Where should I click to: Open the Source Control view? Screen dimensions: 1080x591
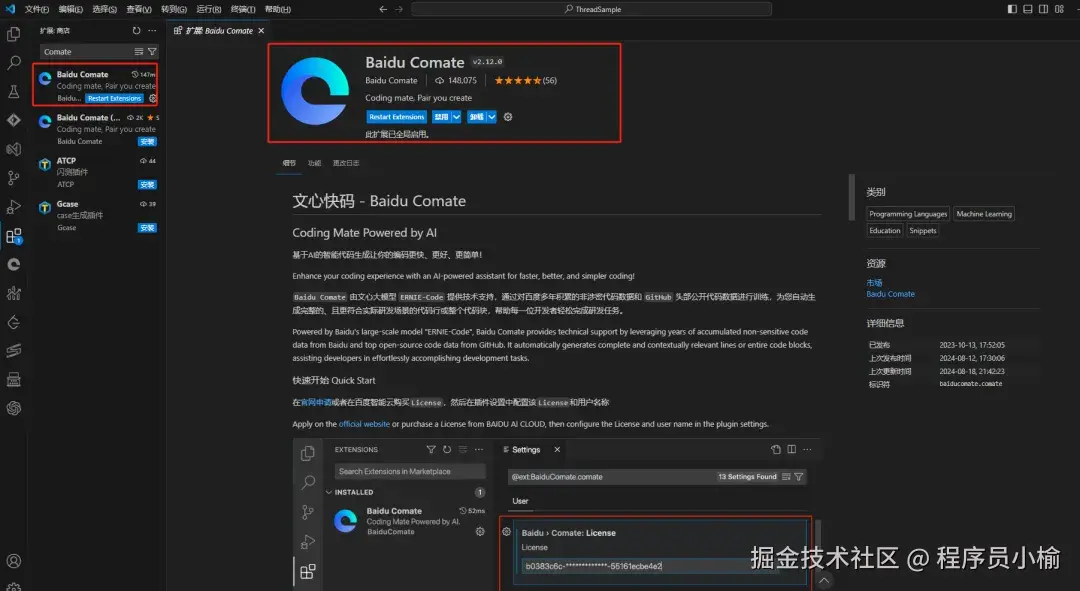click(x=14, y=178)
